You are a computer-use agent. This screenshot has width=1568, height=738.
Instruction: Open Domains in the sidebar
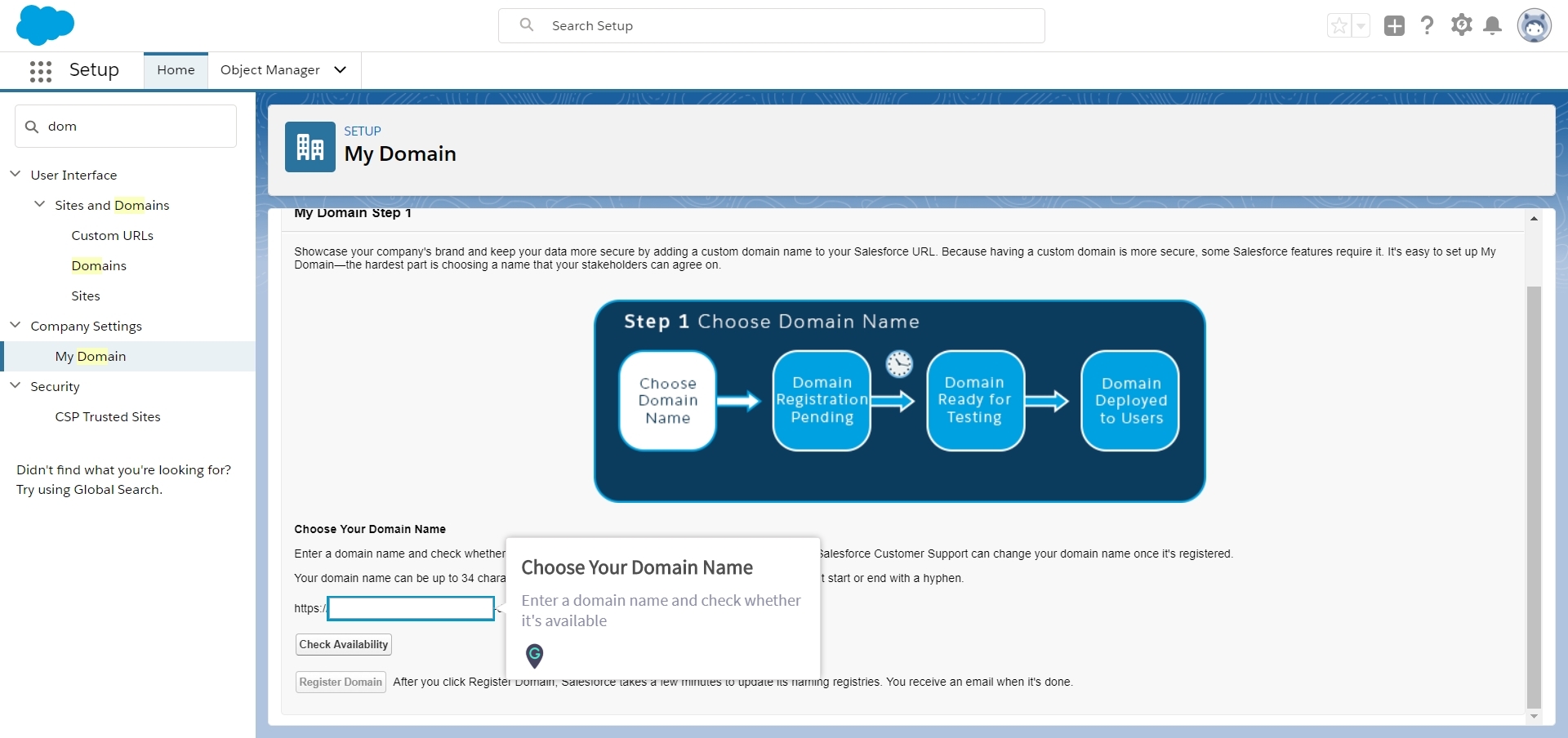click(x=99, y=265)
